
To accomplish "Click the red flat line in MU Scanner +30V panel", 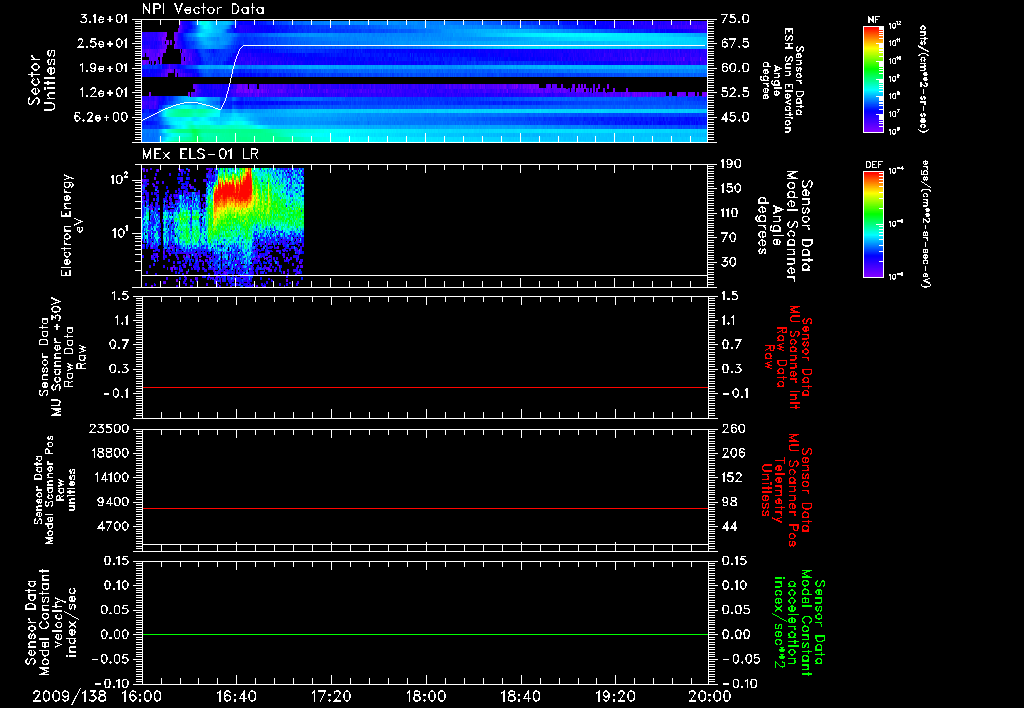I will pyautogui.click(x=426, y=387).
